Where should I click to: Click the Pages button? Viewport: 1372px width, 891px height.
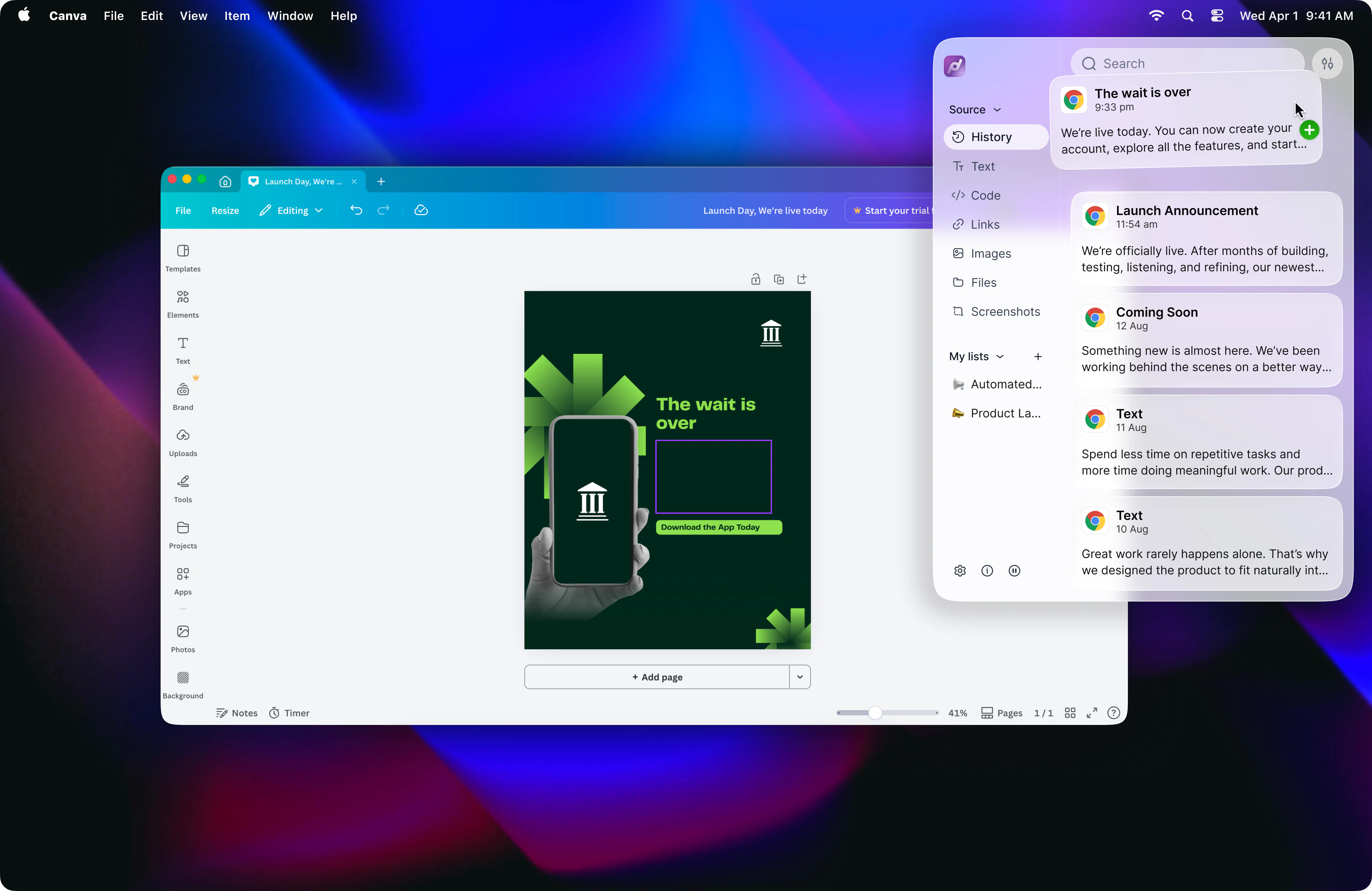[x=1002, y=713]
